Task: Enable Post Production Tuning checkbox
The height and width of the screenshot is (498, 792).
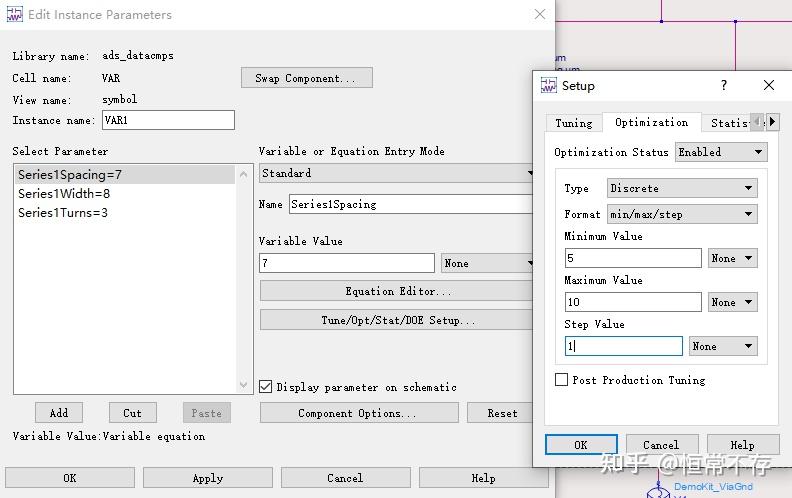Action: (562, 380)
